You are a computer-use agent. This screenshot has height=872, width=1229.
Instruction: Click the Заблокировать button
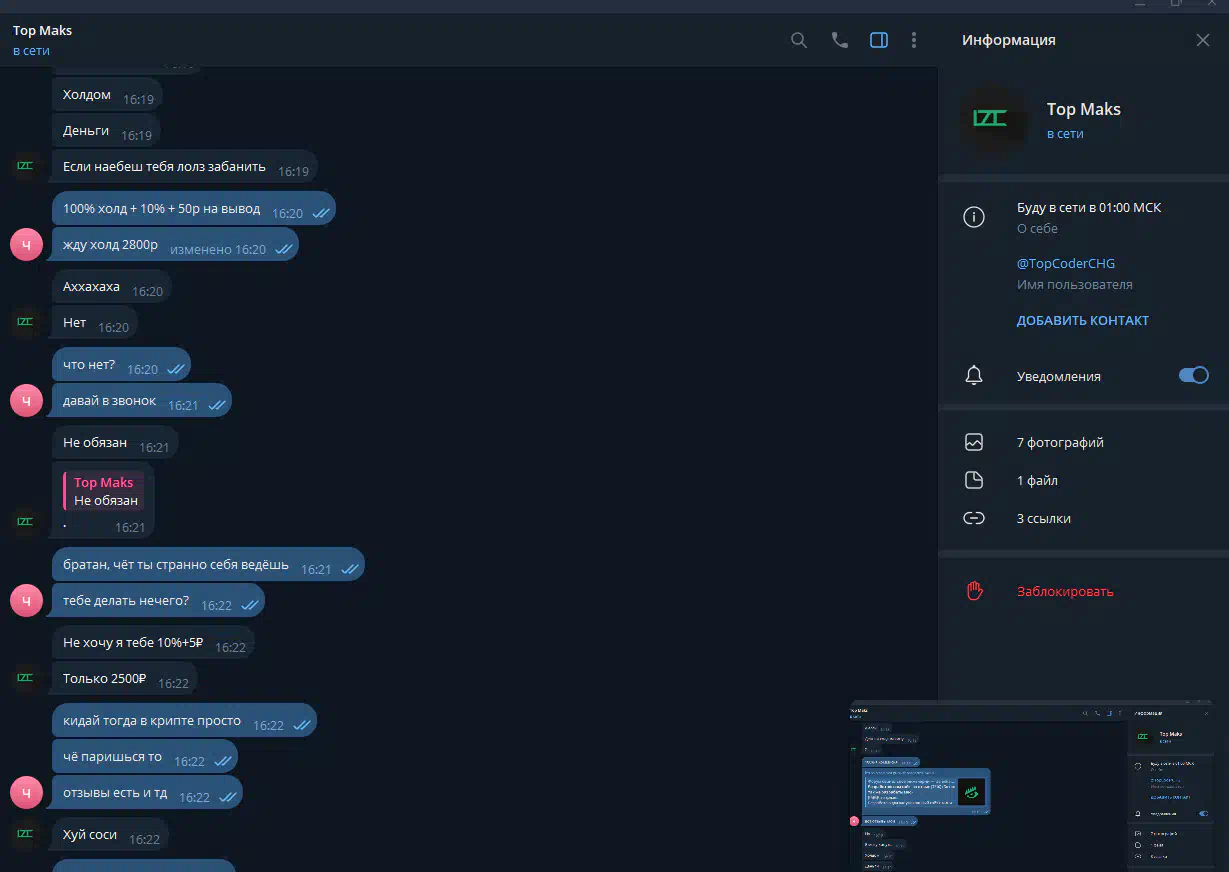1065,591
